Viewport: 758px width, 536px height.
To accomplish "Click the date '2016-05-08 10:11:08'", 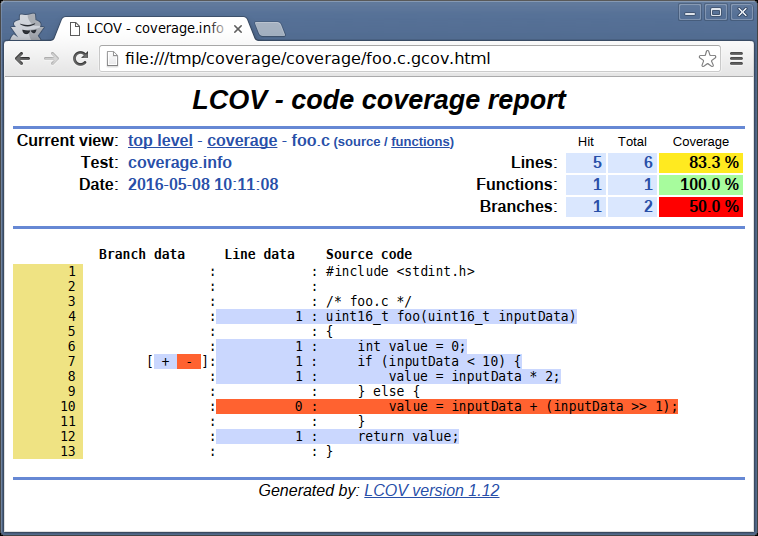I will [203, 185].
